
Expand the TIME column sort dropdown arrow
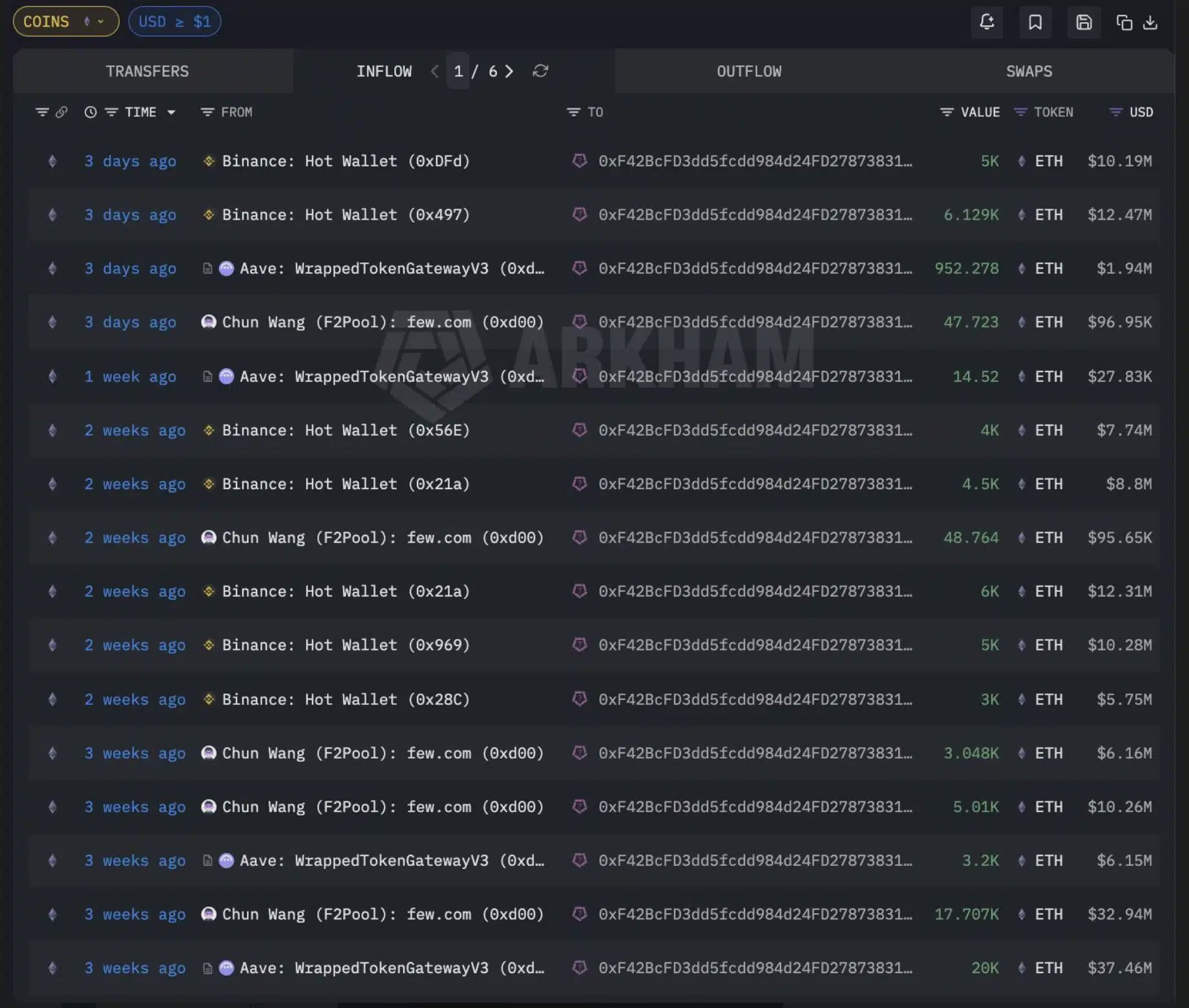point(171,111)
